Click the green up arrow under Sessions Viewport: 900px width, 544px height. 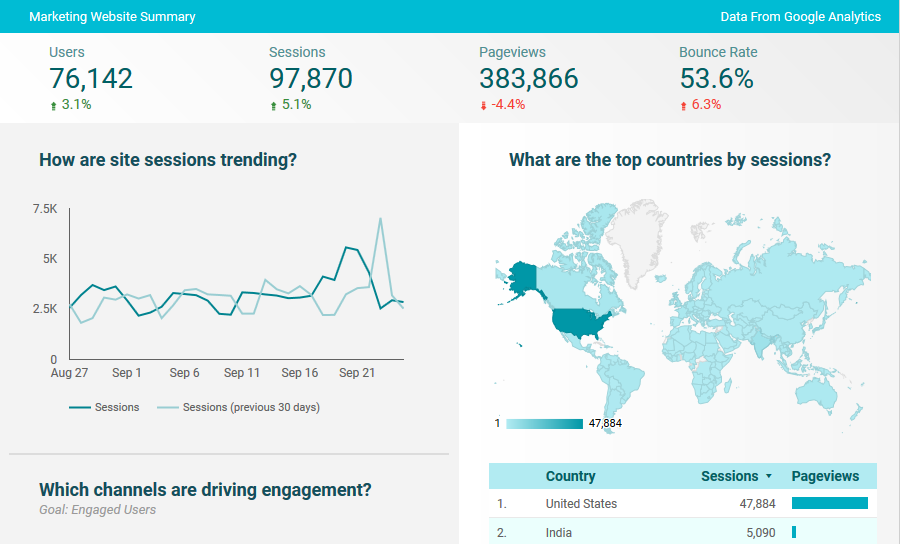pyautogui.click(x=273, y=105)
